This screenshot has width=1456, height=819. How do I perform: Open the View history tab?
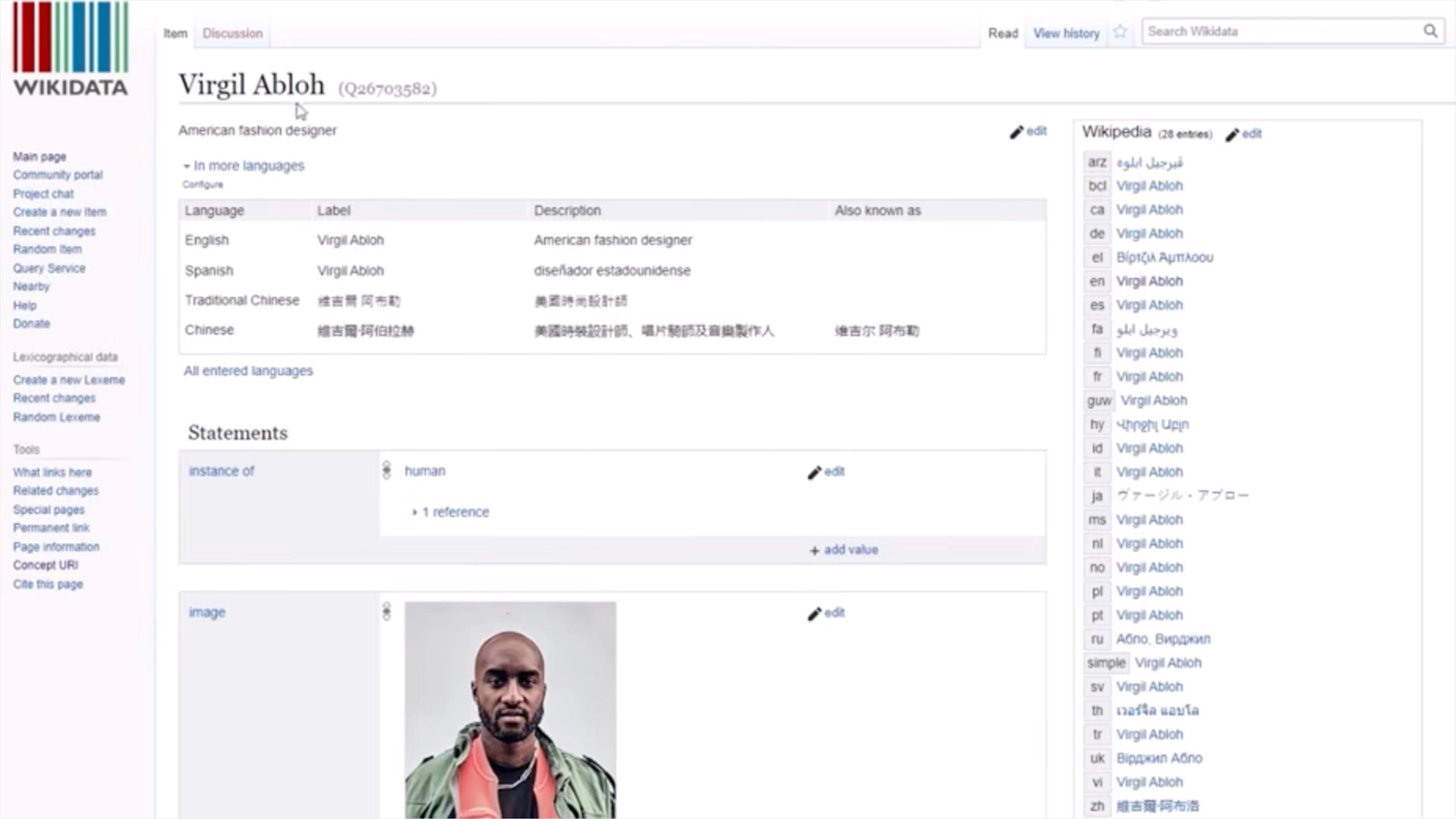(1066, 33)
